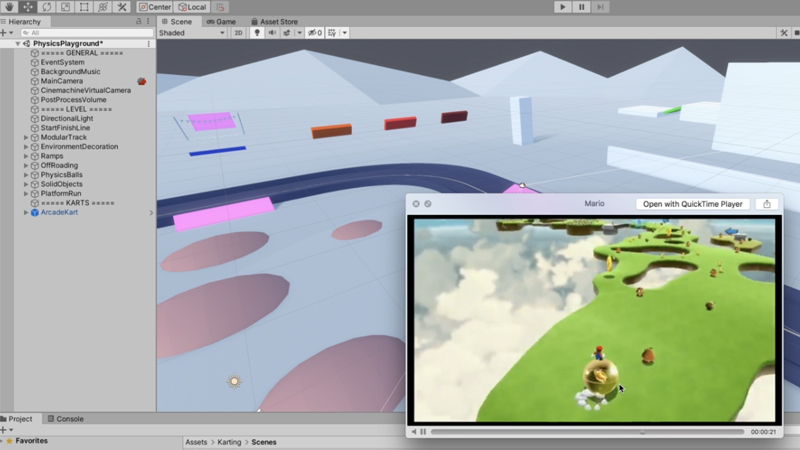
Task: Toggle scene lighting
Action: [257, 33]
